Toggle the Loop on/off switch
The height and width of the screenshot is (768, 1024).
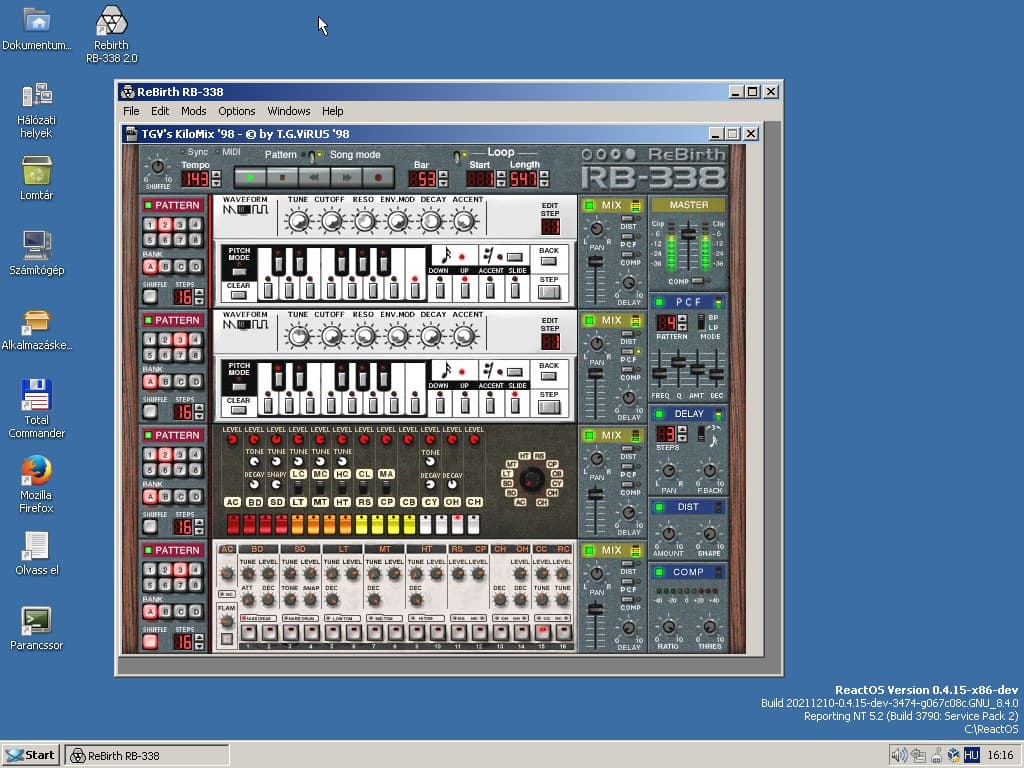(456, 156)
